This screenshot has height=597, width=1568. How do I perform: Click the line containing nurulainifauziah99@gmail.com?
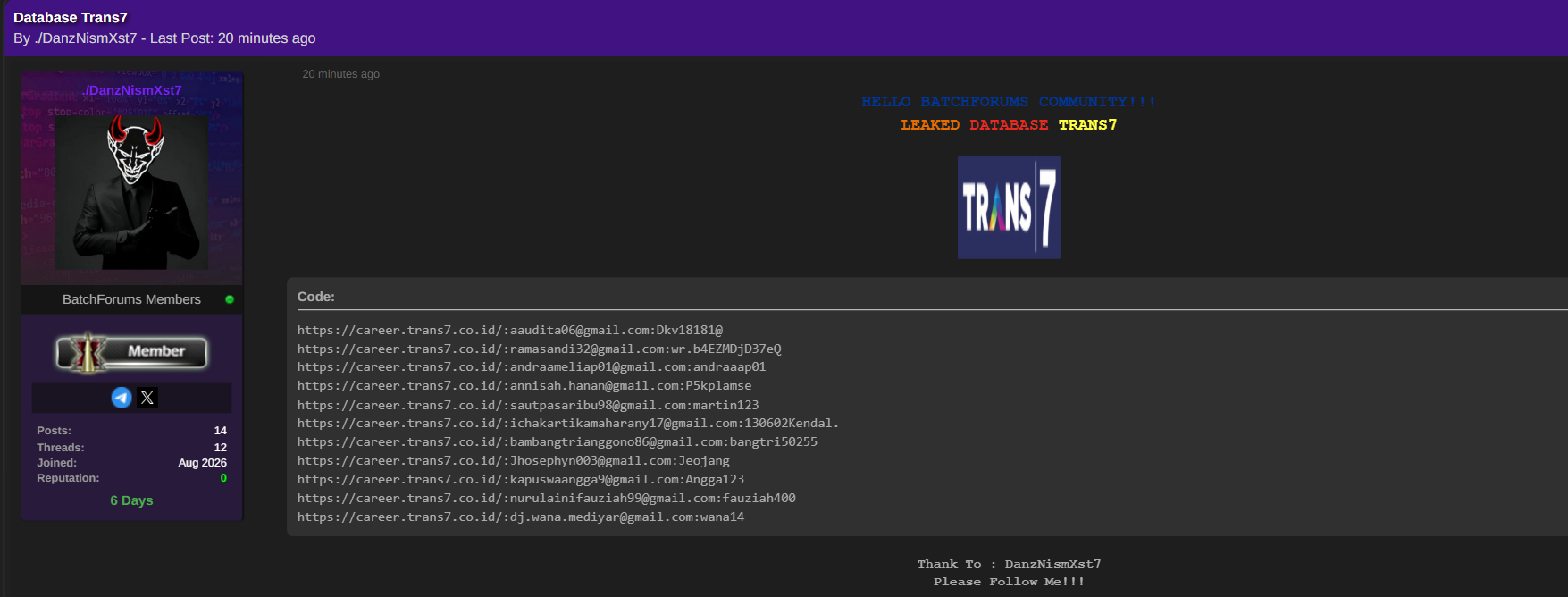pos(547,499)
